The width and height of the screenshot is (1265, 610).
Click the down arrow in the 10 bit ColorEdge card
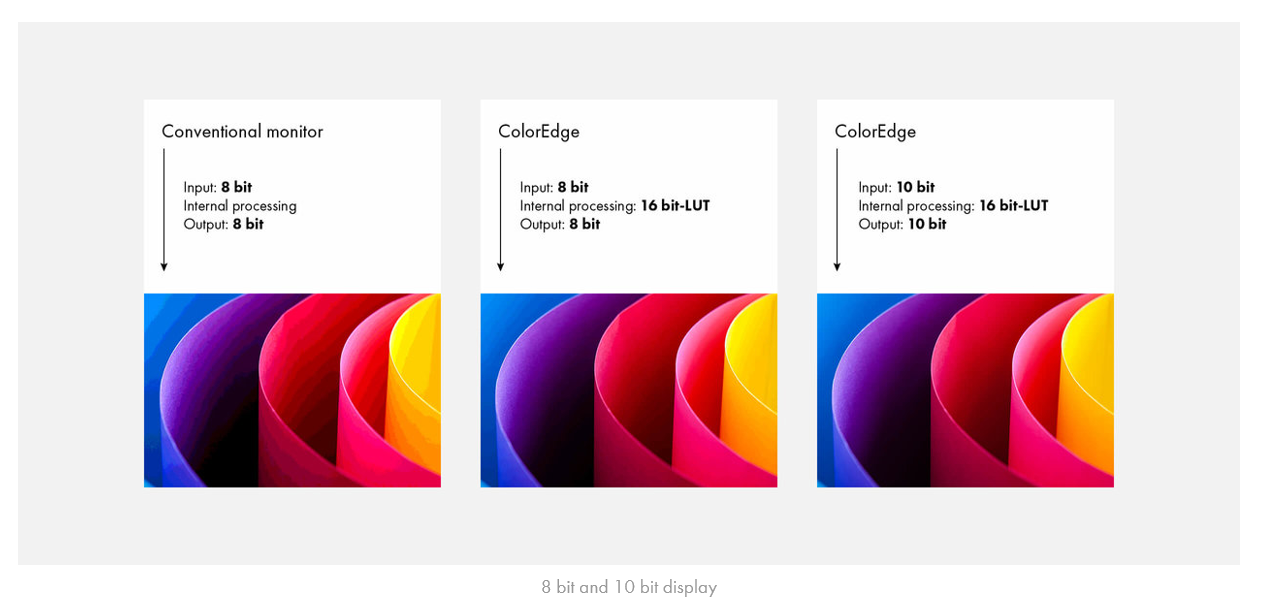[x=837, y=210]
